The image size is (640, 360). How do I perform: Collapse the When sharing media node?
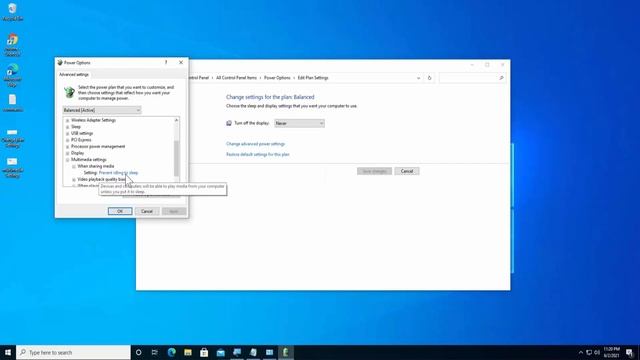pos(74,167)
